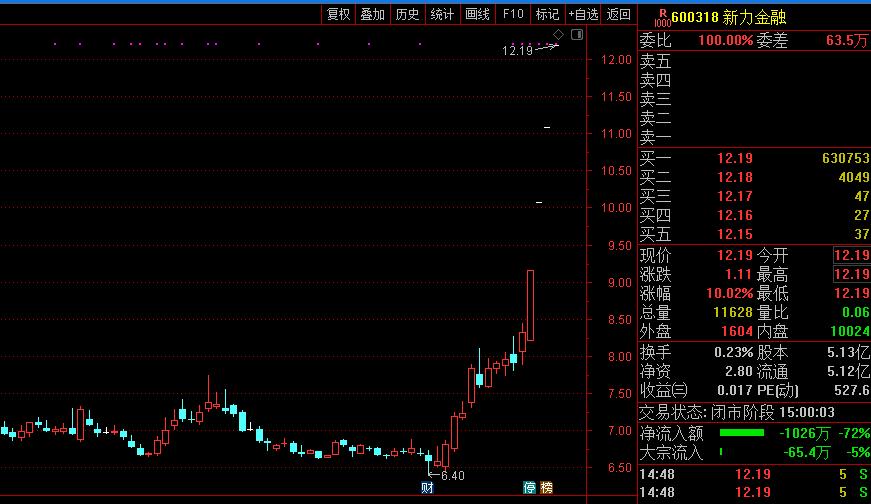Click the tall limit-up candlestick near 9.00
871x504 pixels.
point(530,305)
